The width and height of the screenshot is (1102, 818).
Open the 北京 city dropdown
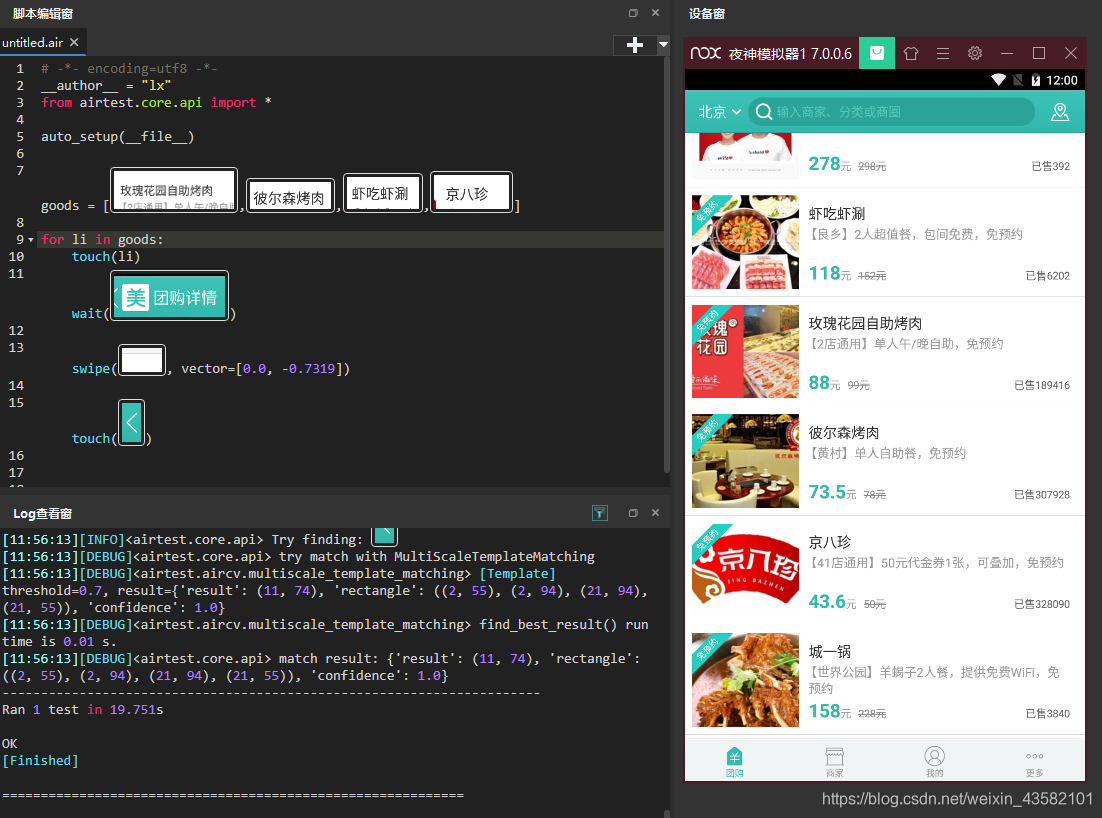click(x=719, y=112)
